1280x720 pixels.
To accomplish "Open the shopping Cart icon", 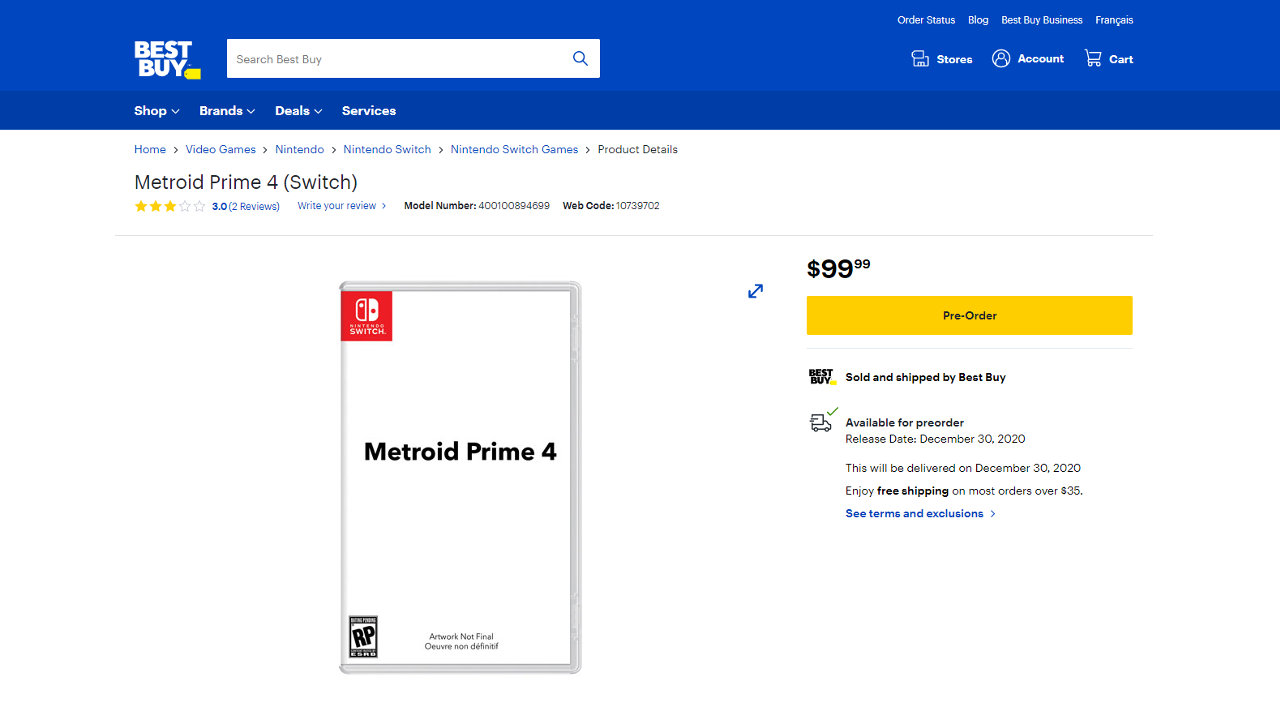I will [1093, 59].
